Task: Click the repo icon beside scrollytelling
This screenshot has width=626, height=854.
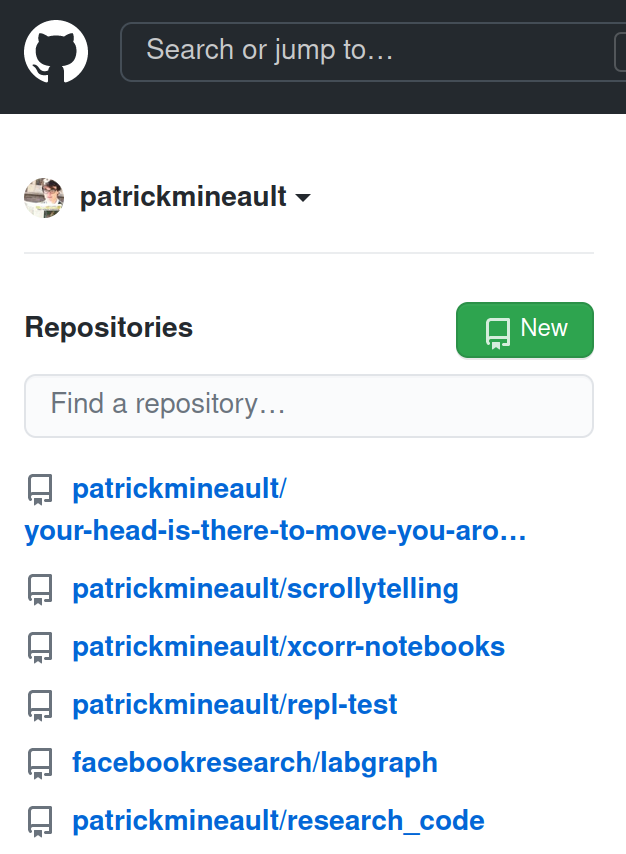Action: click(40, 590)
